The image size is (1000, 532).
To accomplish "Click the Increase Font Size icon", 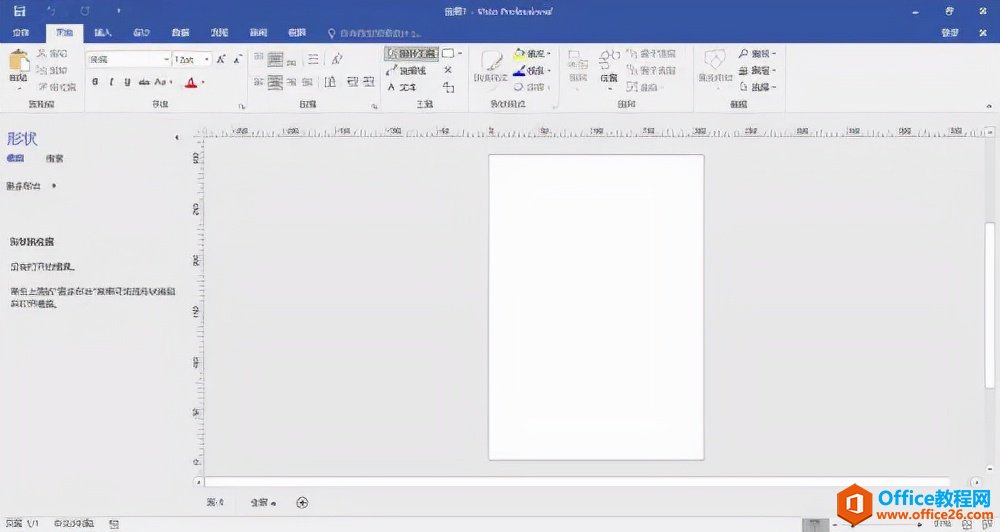I will click(221, 59).
